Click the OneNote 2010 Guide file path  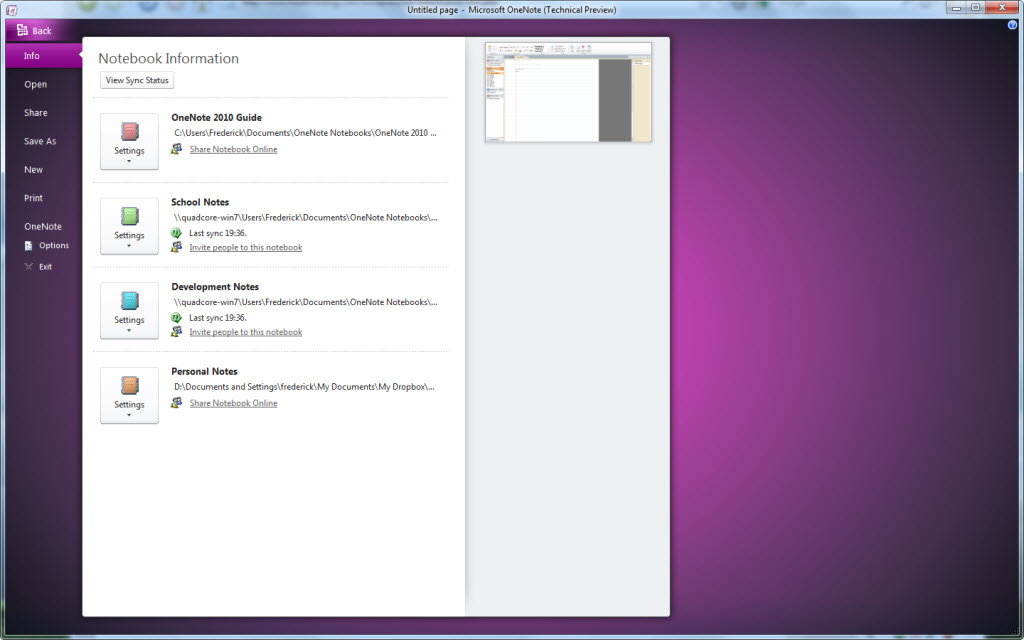click(x=306, y=133)
